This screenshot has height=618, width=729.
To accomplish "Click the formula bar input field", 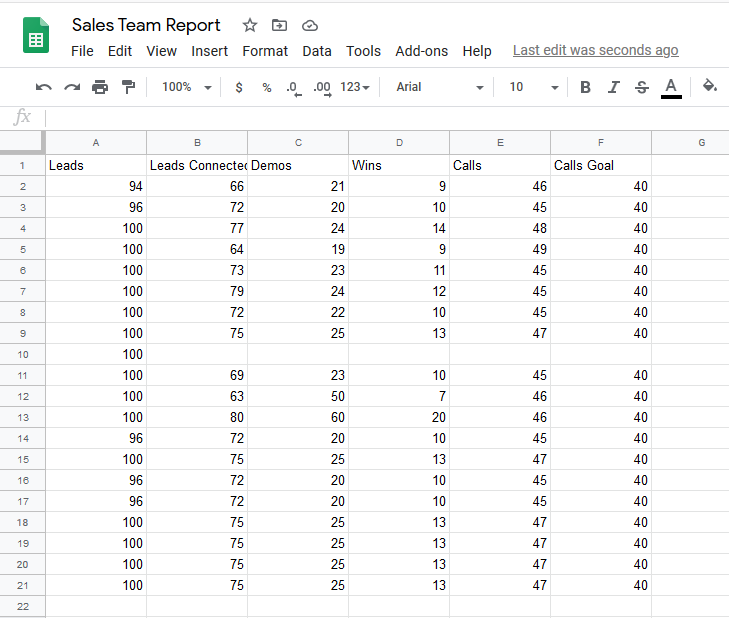I will (x=380, y=118).
